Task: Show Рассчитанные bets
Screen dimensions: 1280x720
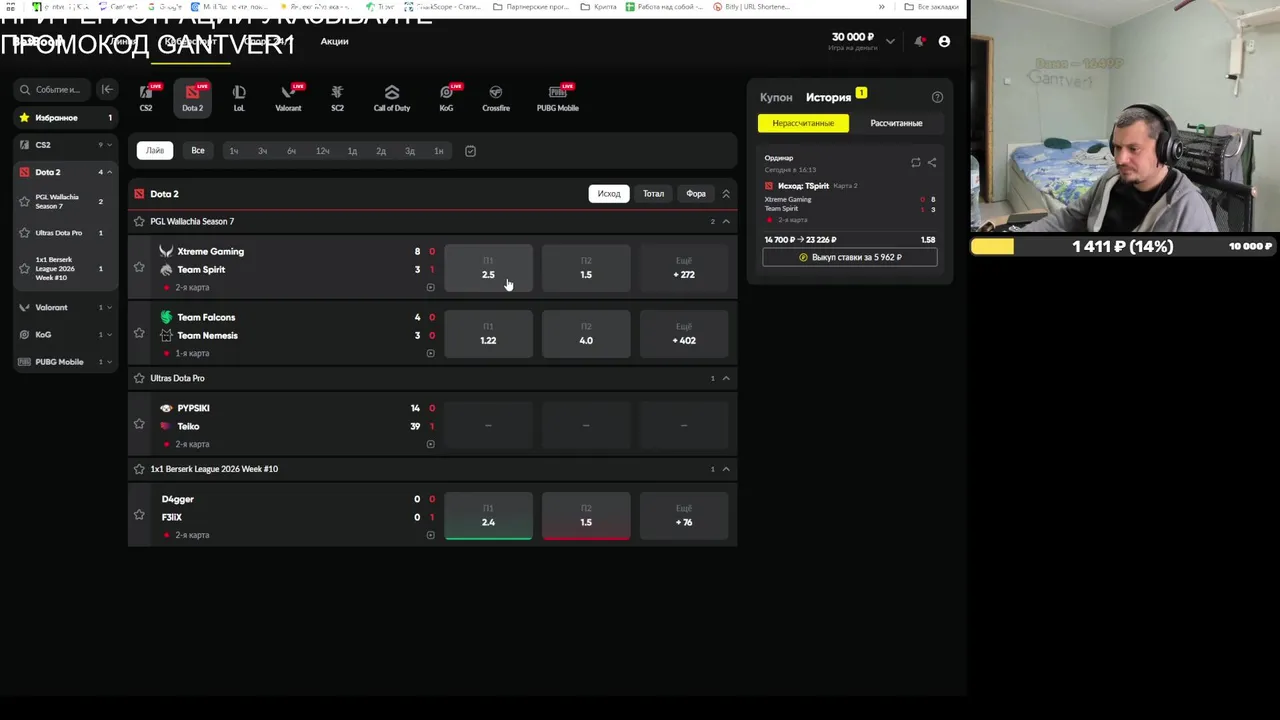Action: pyautogui.click(x=896, y=123)
